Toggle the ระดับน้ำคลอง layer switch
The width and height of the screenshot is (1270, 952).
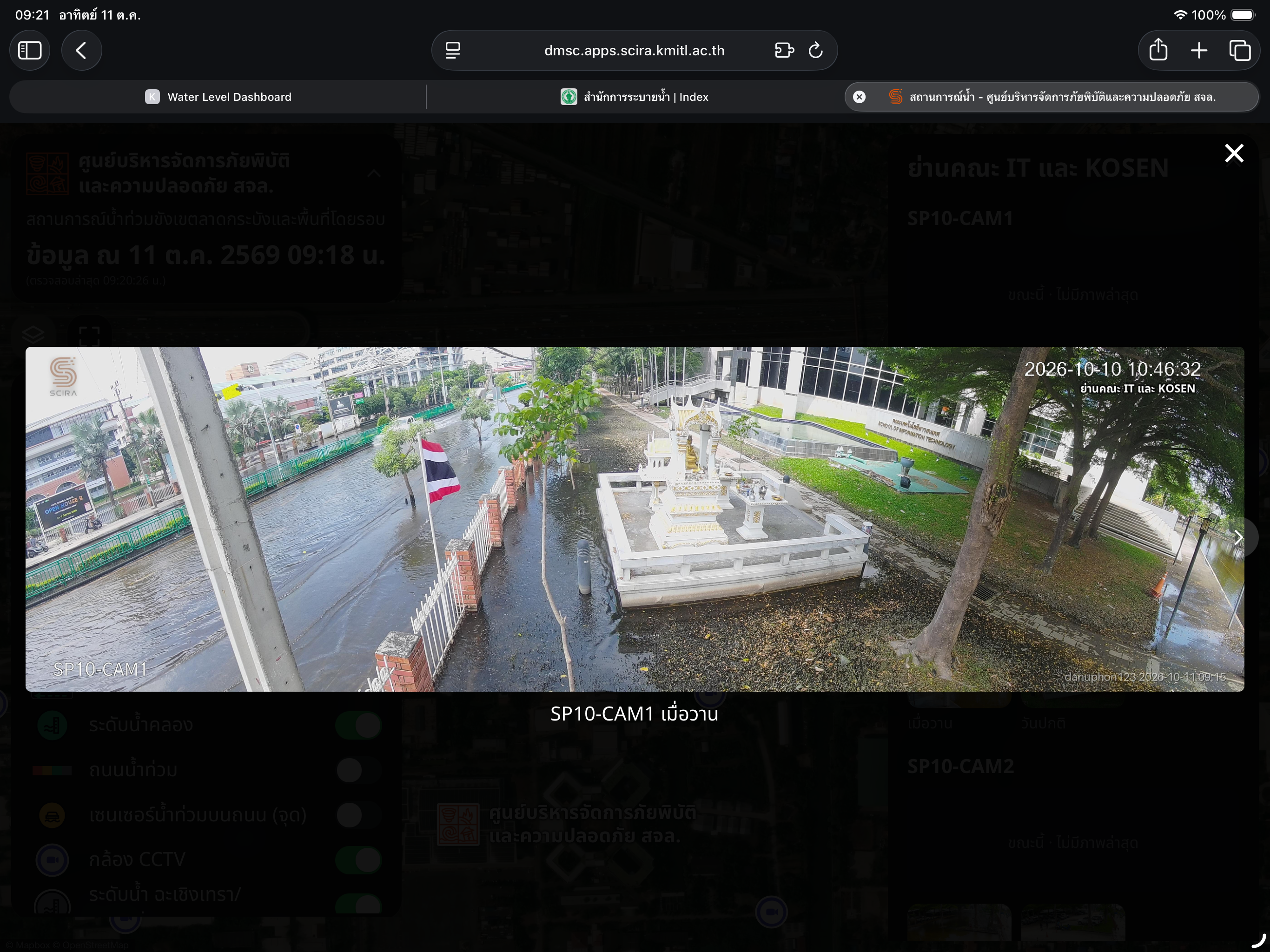pyautogui.click(x=358, y=725)
